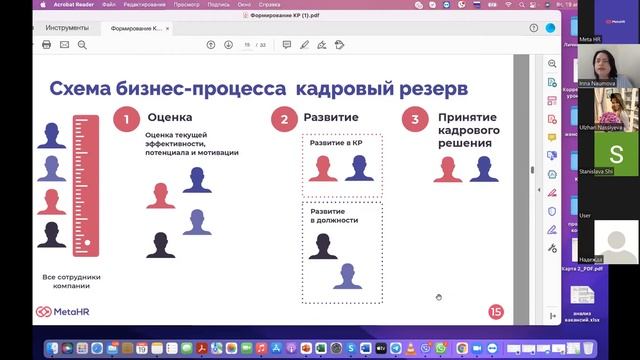Open the Fill & Sign pen in right pane
Image resolution: width=640 pixels, height=360 pixels.
pyautogui.click(x=552, y=230)
